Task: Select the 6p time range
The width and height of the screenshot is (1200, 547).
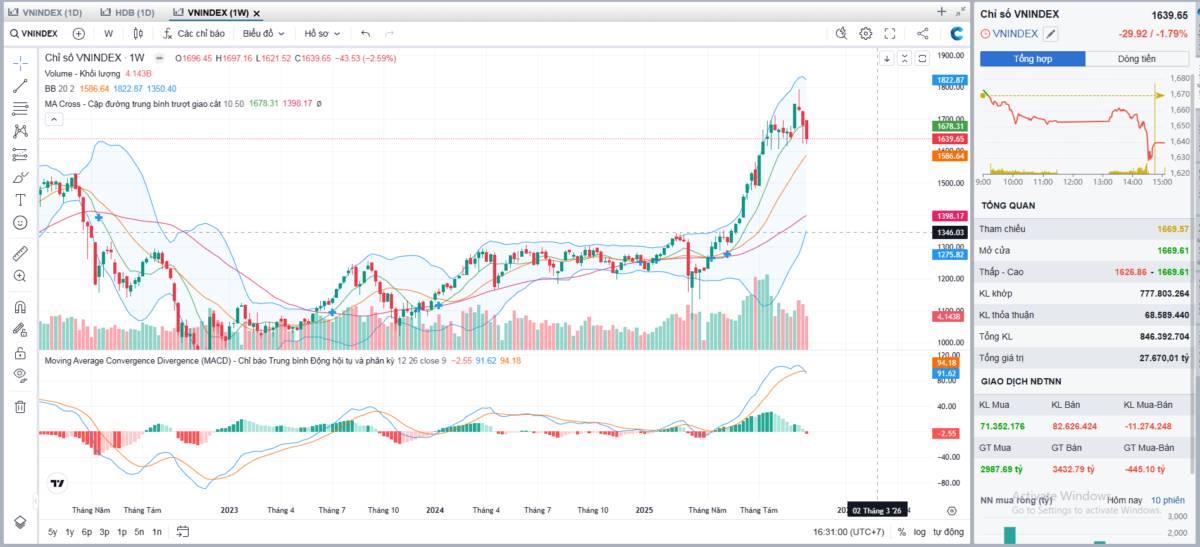Action: (87, 532)
